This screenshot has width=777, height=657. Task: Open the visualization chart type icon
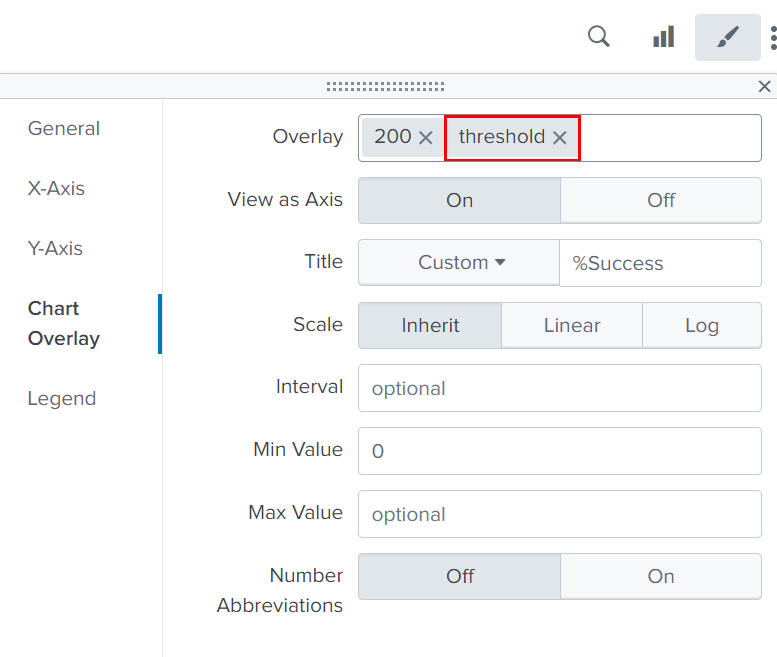click(663, 37)
